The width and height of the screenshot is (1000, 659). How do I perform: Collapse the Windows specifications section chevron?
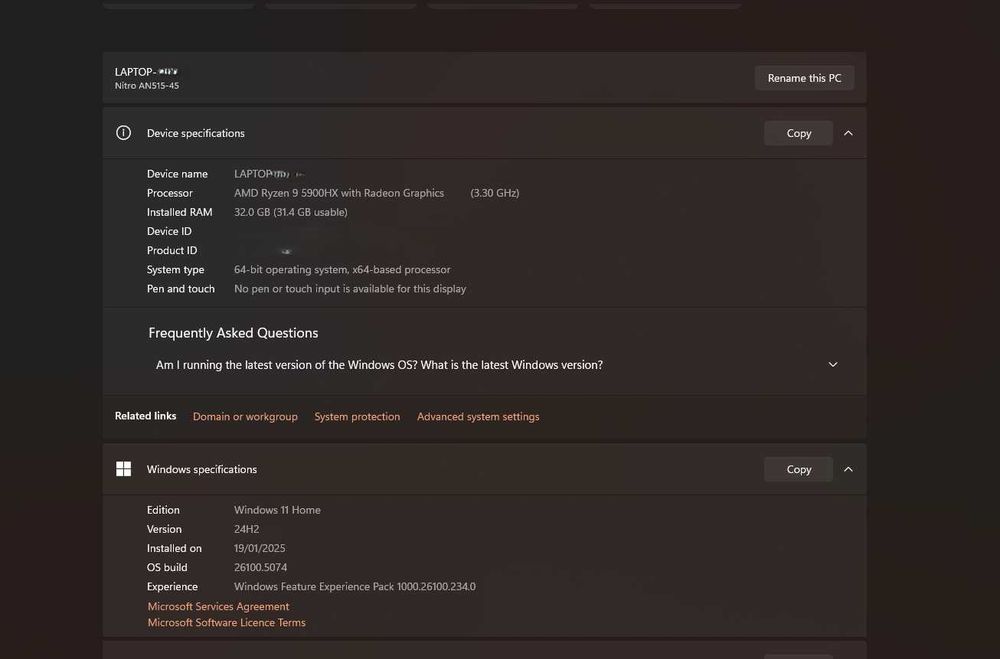click(848, 469)
